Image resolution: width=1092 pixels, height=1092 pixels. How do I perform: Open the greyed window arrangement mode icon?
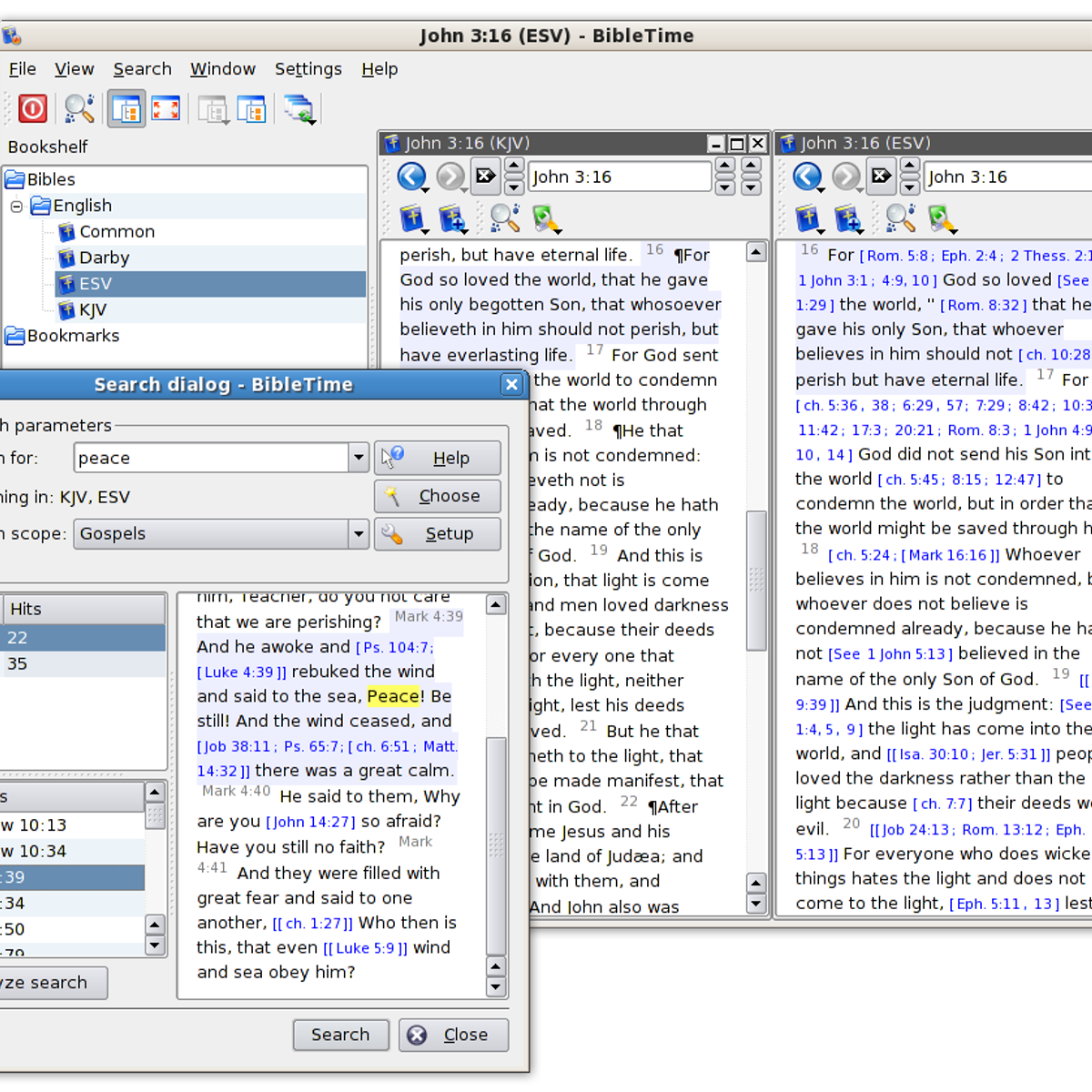click(212, 109)
